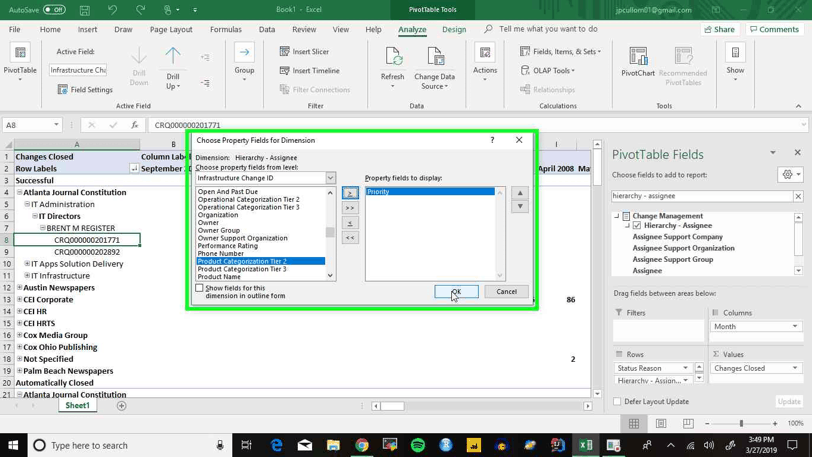The width and height of the screenshot is (814, 459).
Task: Remove all property fields
Action: 350,238
